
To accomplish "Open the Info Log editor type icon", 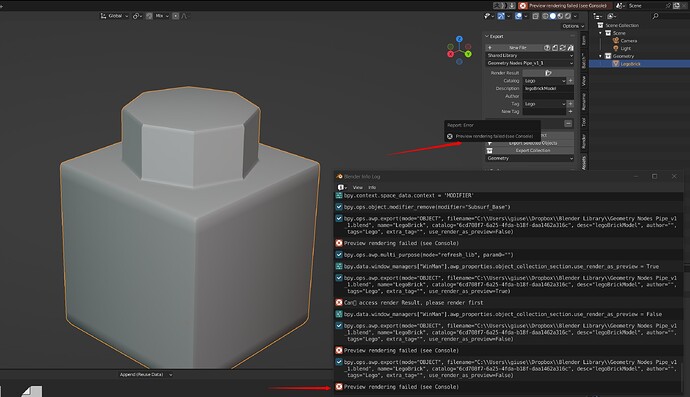I will [341, 187].
